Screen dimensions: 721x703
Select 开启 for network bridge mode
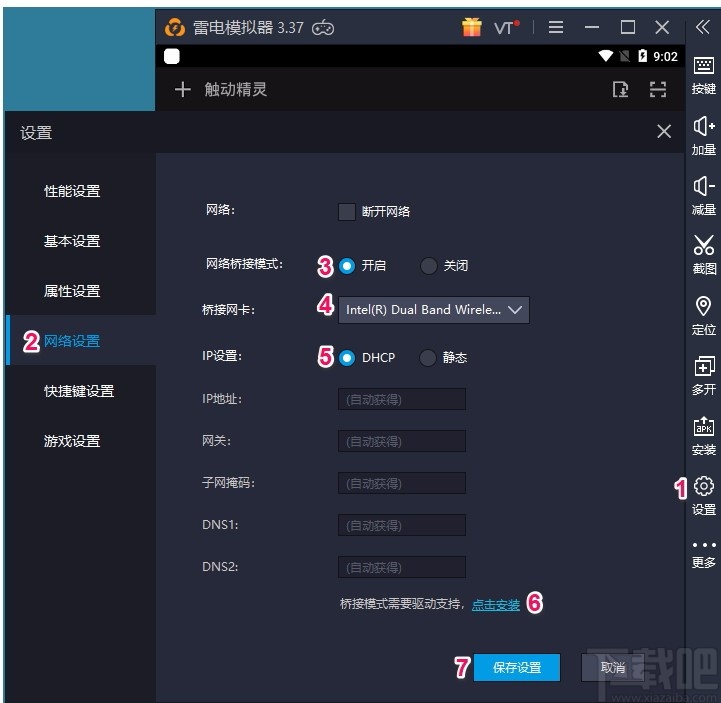tap(347, 266)
